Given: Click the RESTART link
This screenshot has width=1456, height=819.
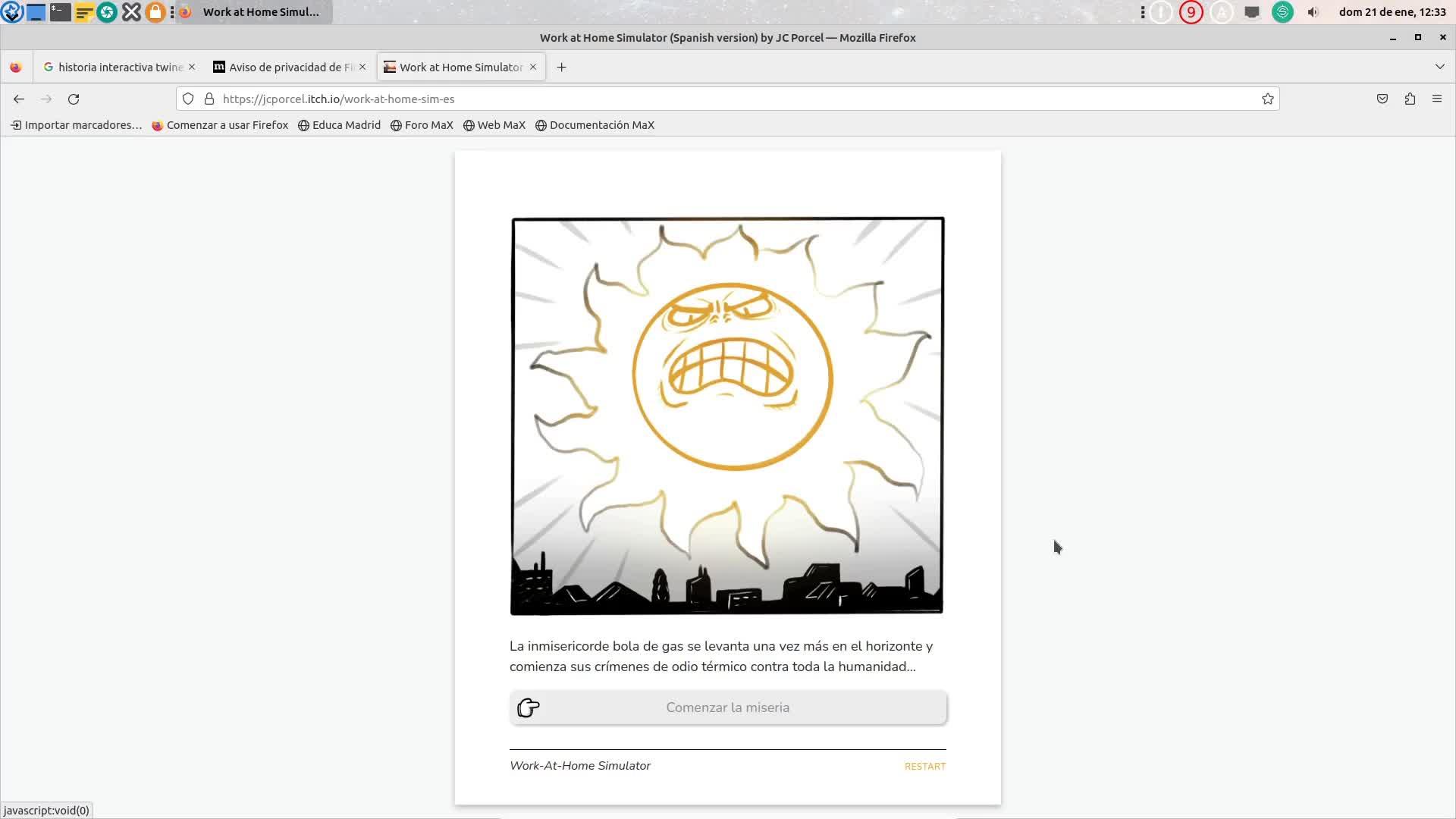Looking at the screenshot, I should (x=924, y=767).
